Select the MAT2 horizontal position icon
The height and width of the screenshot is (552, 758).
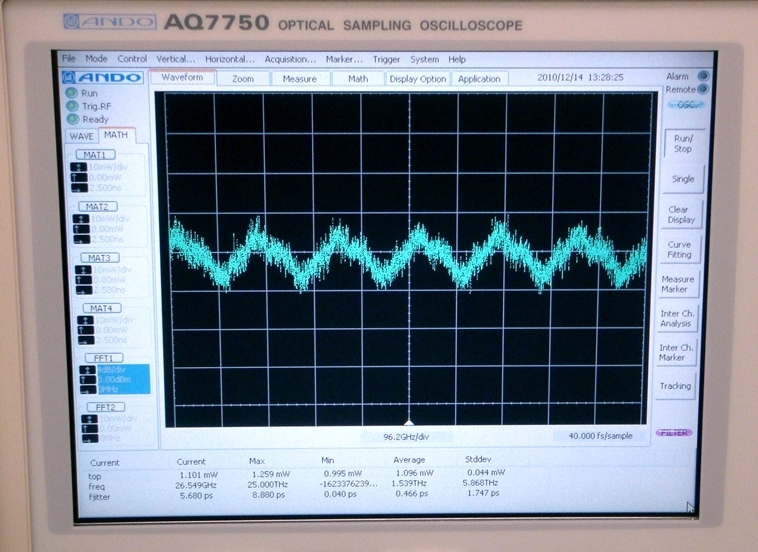pyautogui.click(x=82, y=239)
